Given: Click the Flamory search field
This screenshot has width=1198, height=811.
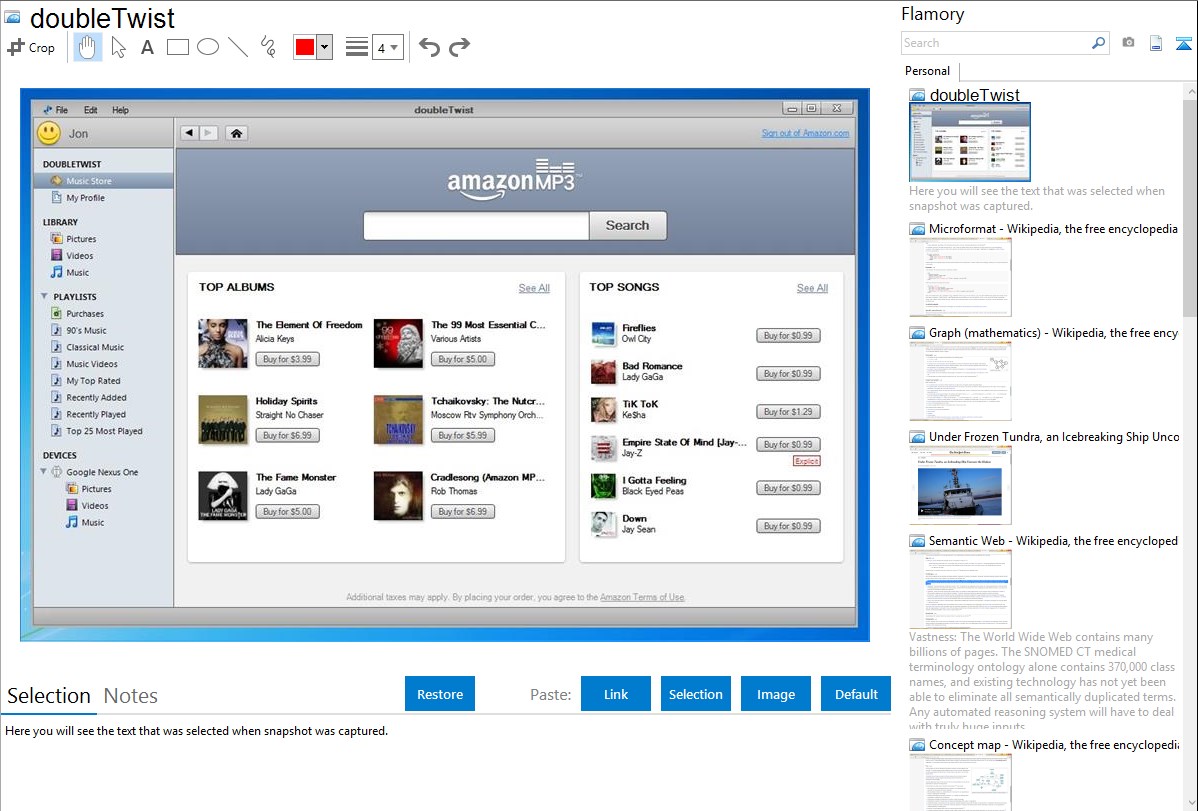Looking at the screenshot, I should [996, 43].
